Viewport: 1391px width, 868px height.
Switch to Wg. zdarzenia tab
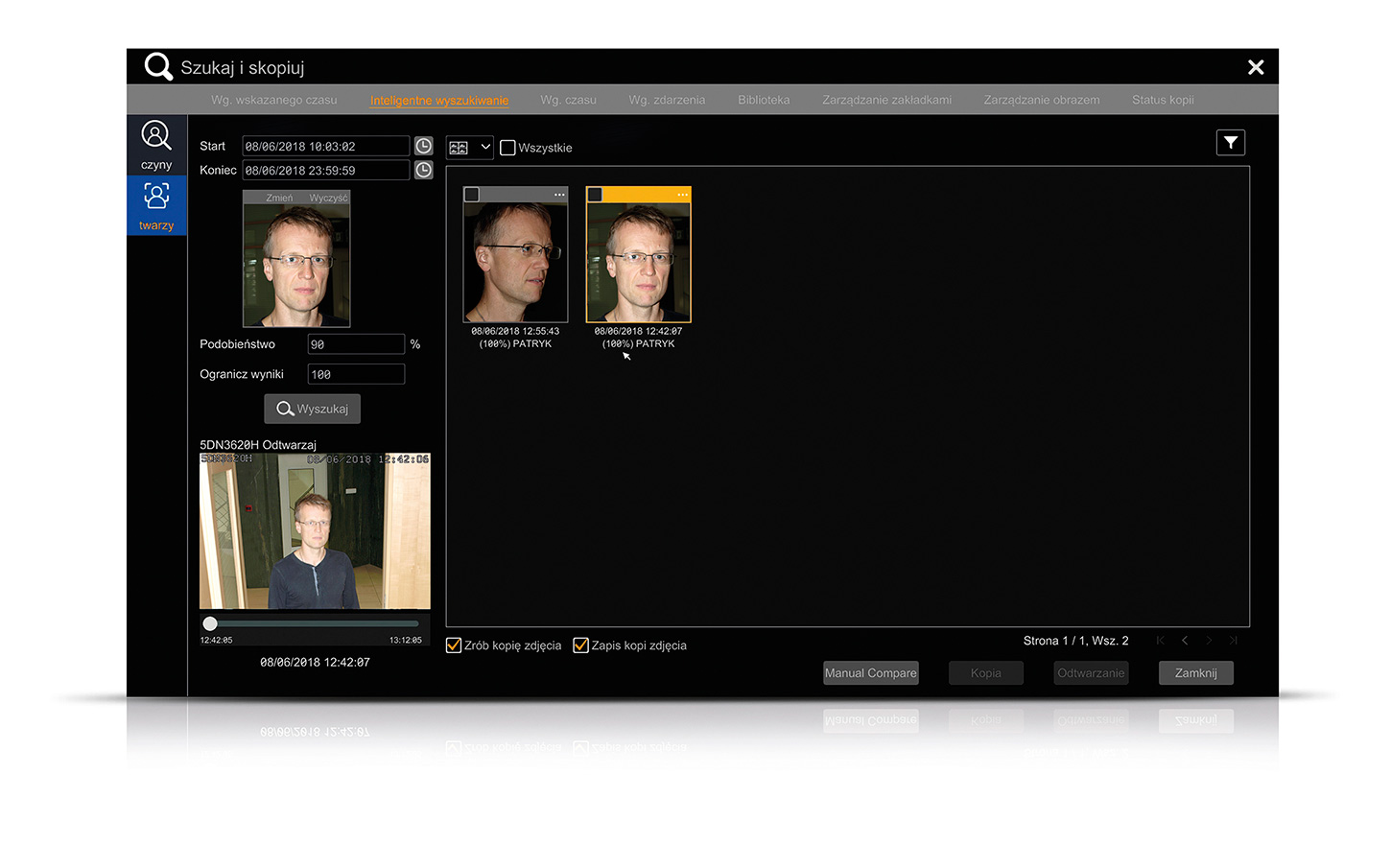click(667, 100)
